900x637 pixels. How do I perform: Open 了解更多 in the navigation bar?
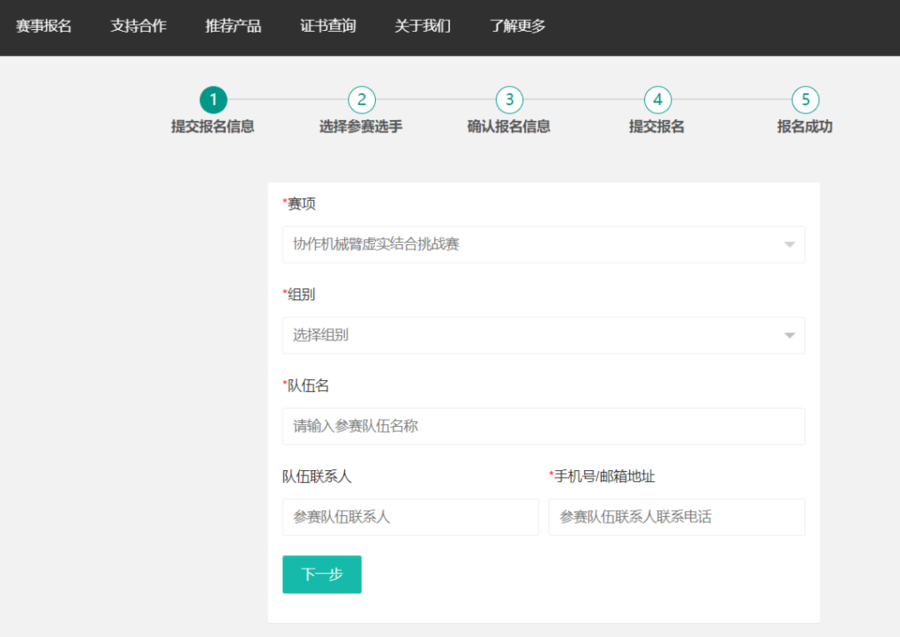pos(518,26)
